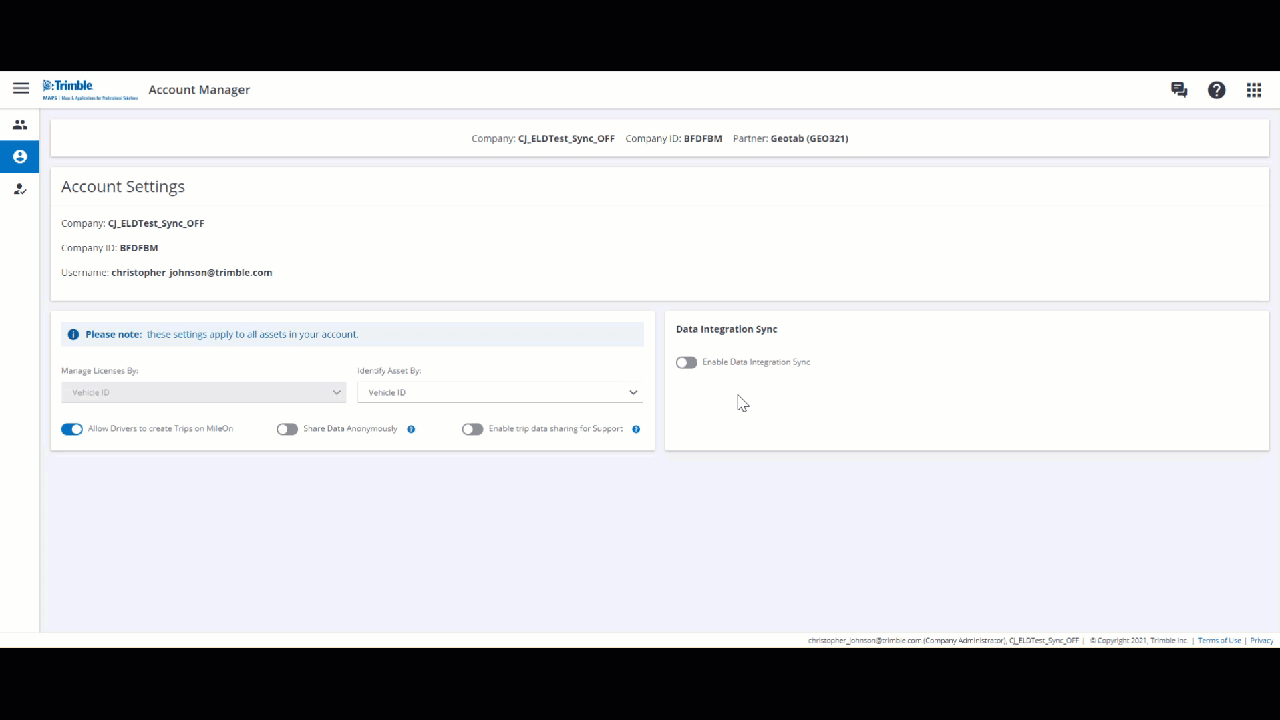Select the account profile icon in sidebar

click(x=20, y=157)
